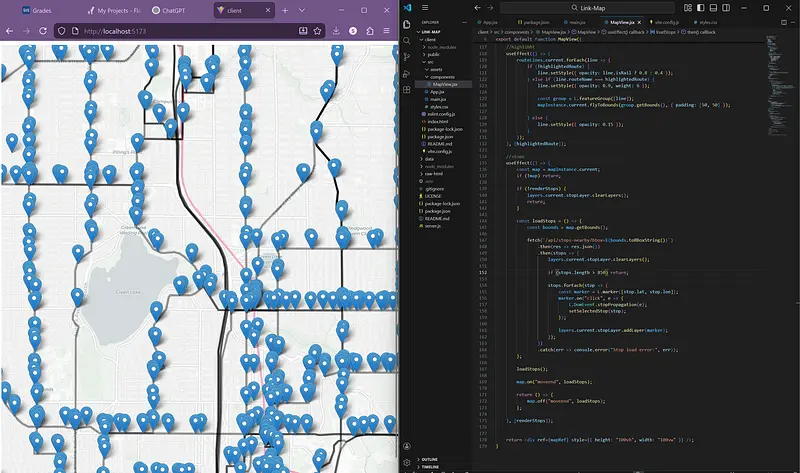Open server.js from the Explorer tree

[432, 227]
